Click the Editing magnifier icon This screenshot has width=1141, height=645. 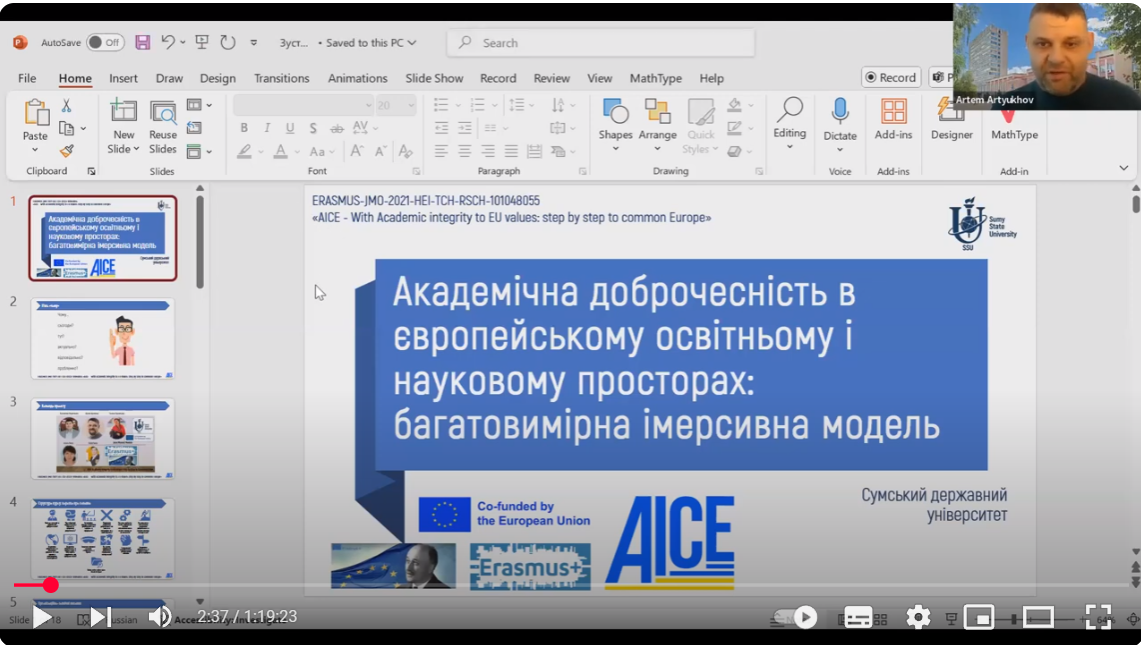pos(790,110)
